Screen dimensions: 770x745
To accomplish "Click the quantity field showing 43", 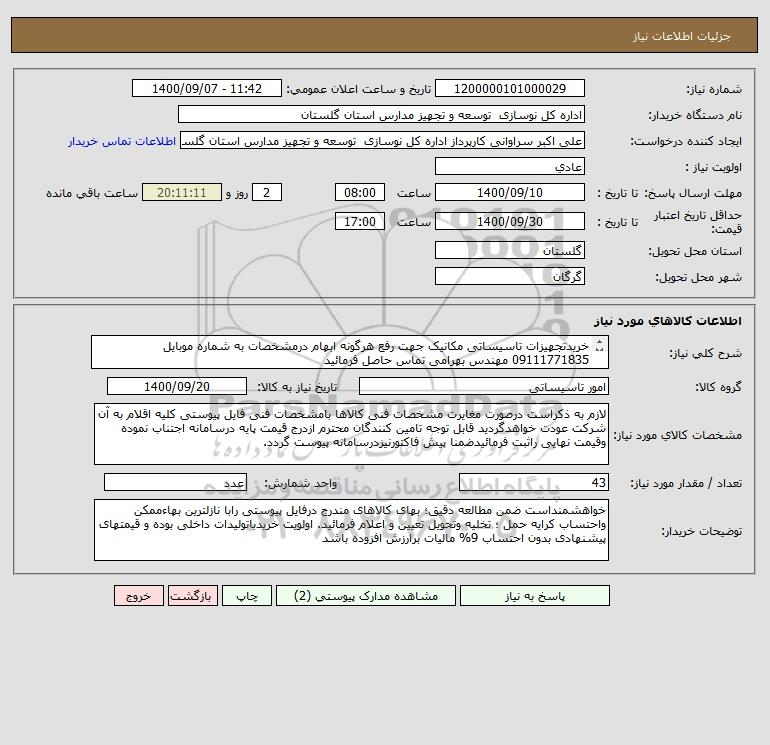I will [x=534, y=482].
